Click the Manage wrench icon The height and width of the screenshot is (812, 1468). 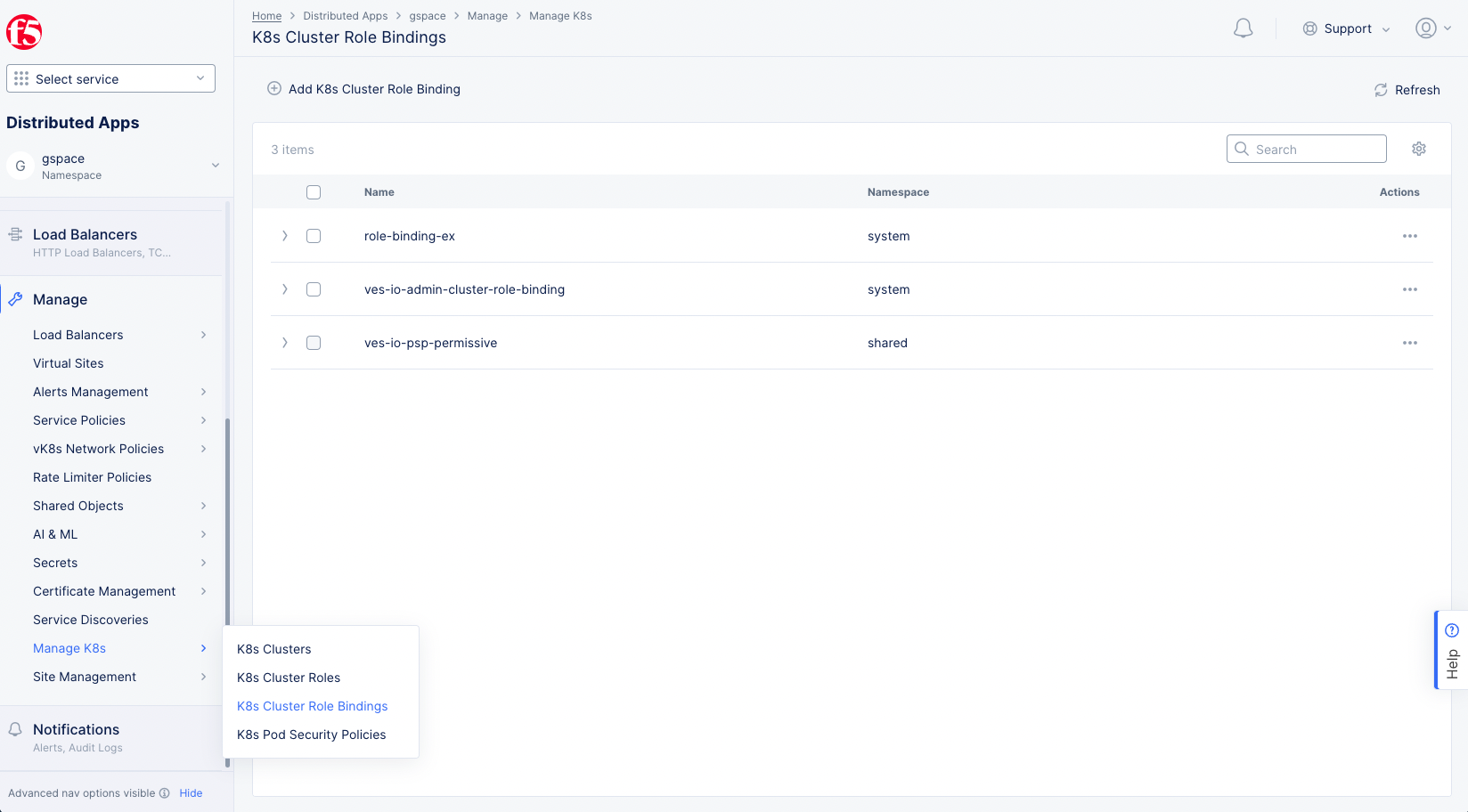[15, 298]
